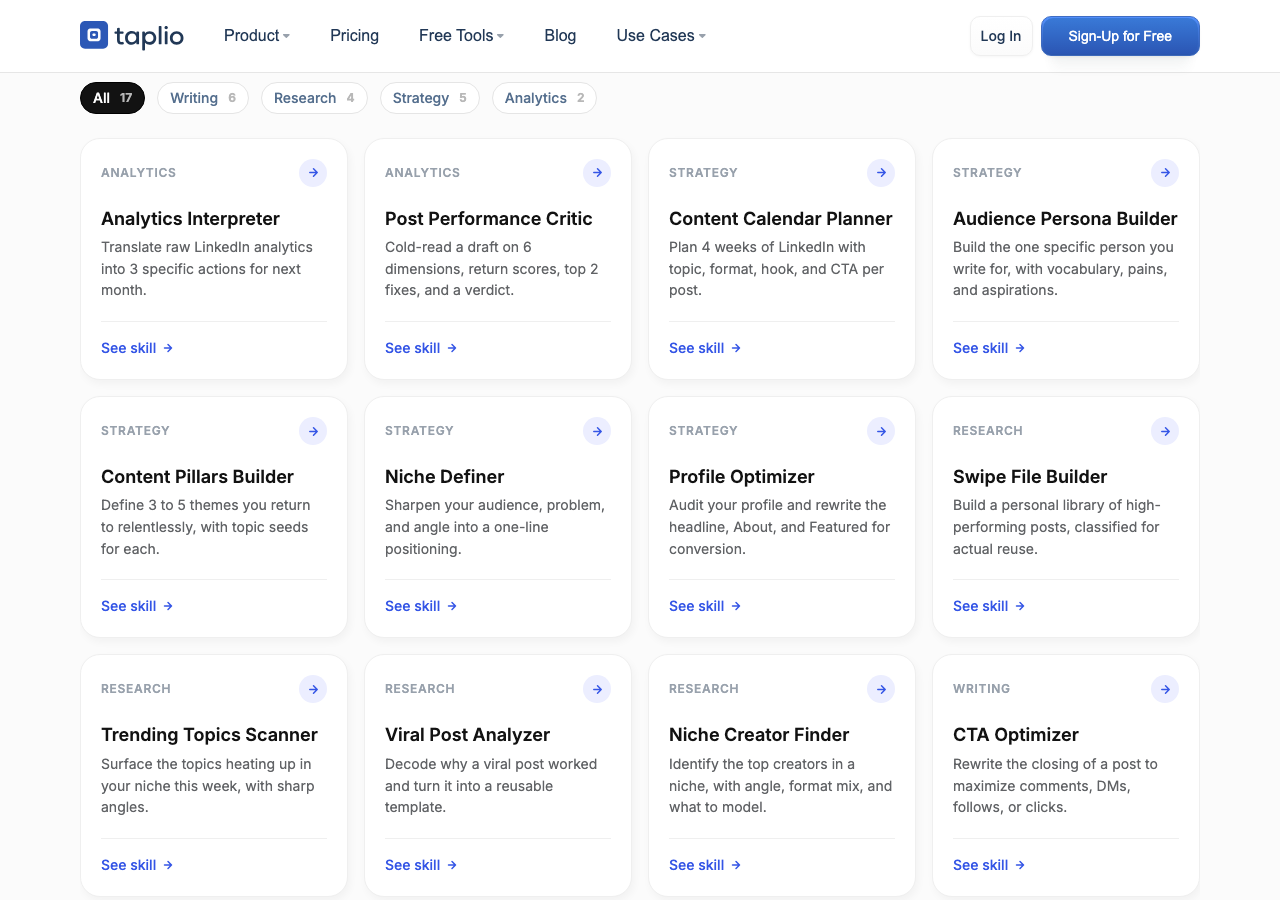
Task: Click arrow icon on Niche Definer card
Action: pyautogui.click(x=597, y=431)
